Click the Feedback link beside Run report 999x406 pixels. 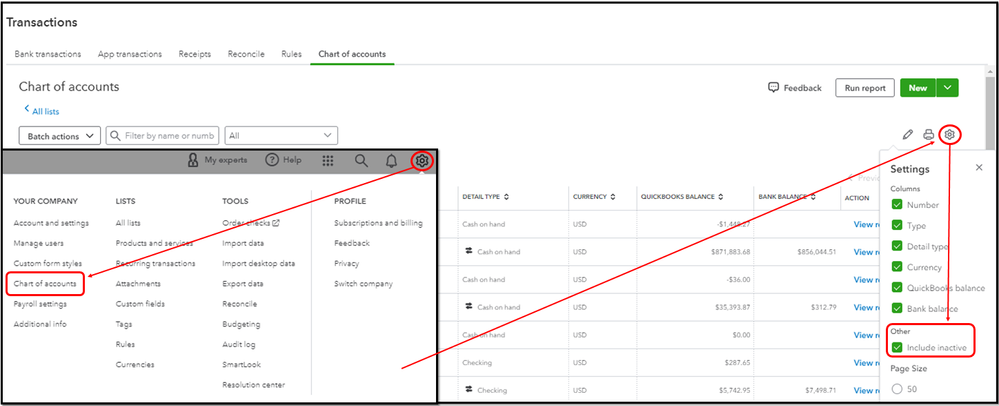click(802, 88)
